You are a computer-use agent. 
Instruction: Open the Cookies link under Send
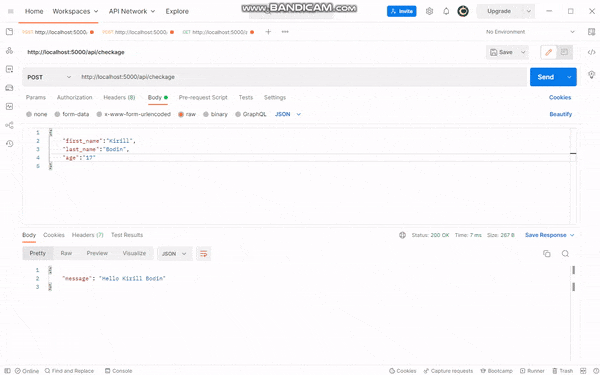click(560, 98)
